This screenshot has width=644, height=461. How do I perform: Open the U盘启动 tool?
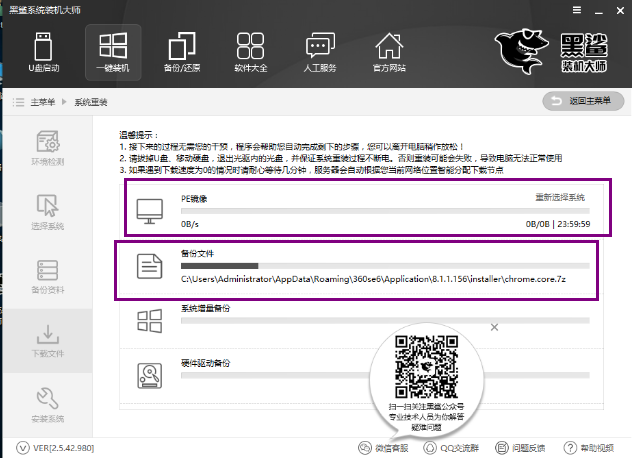(42, 53)
